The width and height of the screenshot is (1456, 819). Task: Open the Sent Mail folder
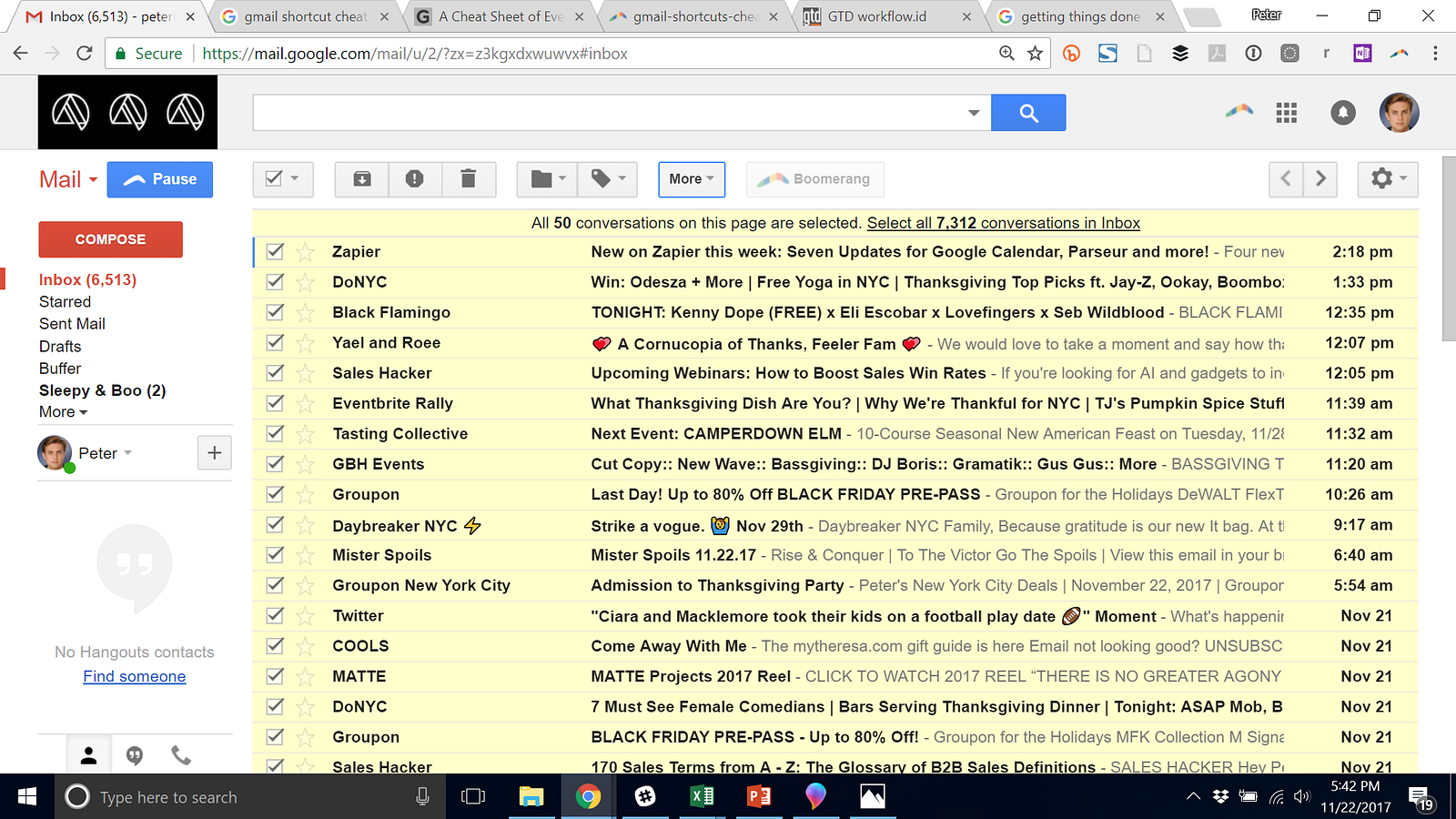[x=72, y=324]
